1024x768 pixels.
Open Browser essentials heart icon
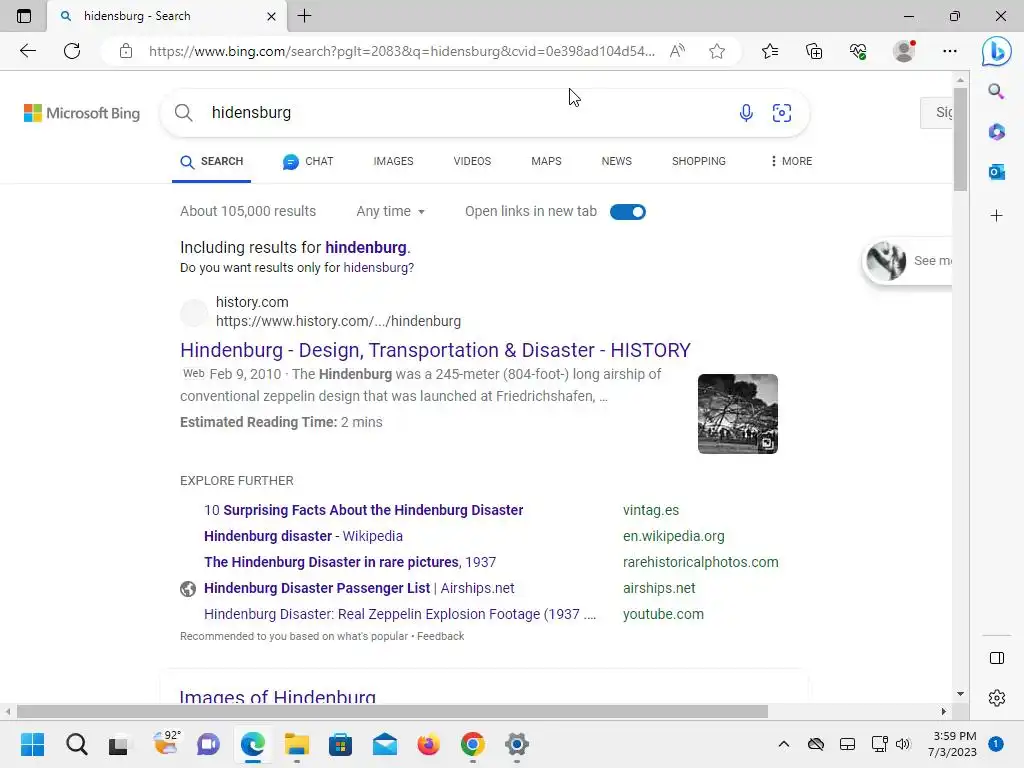coord(858,51)
